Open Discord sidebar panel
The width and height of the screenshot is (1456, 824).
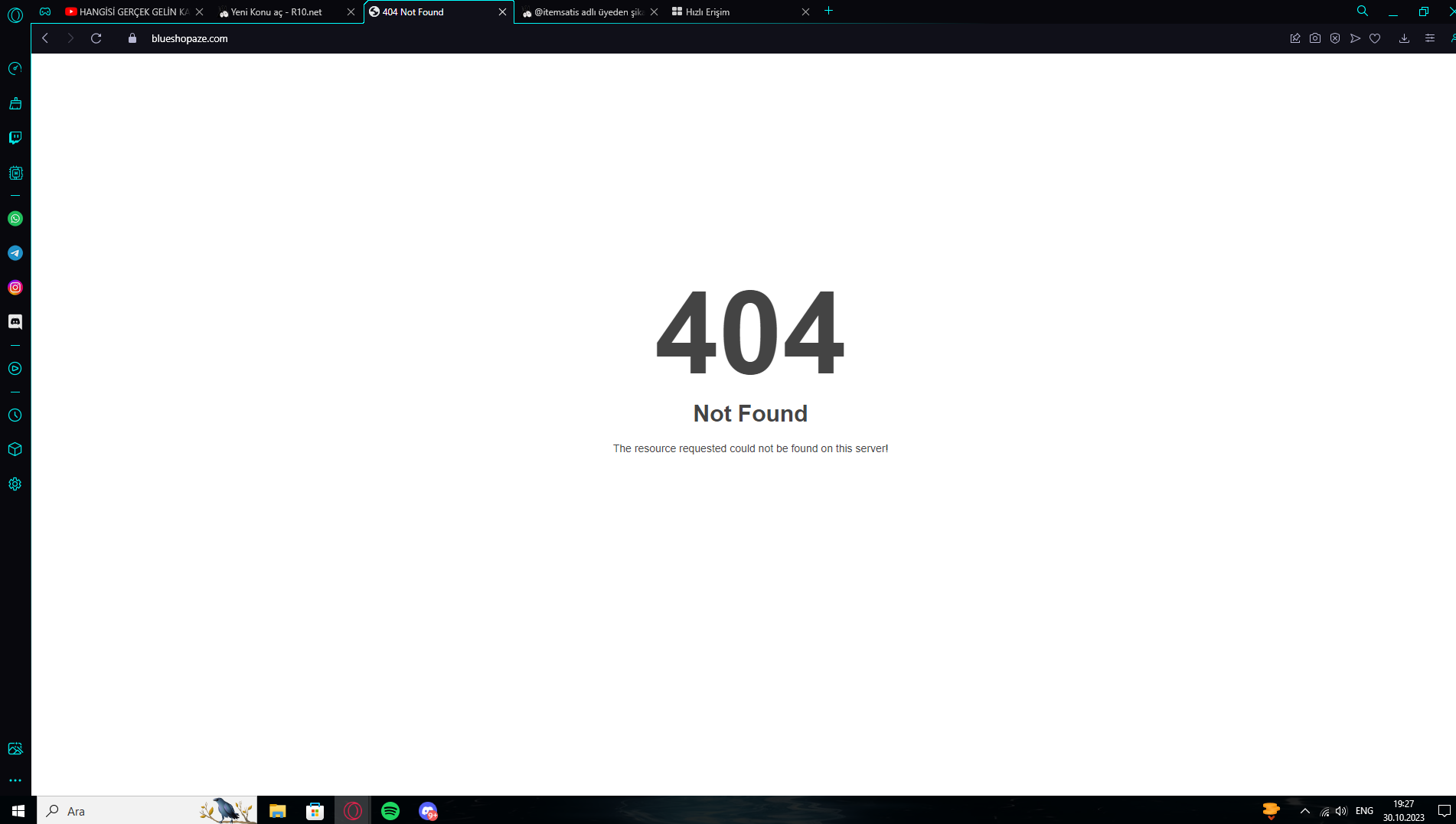15,322
